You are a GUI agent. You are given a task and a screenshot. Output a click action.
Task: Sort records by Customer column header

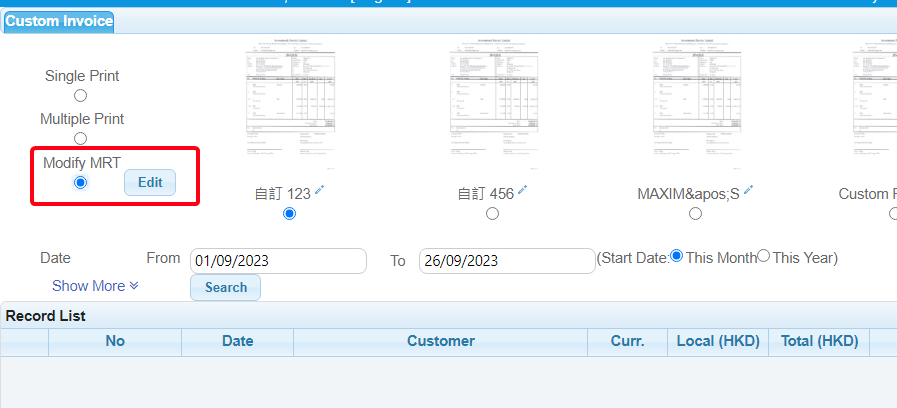(440, 341)
